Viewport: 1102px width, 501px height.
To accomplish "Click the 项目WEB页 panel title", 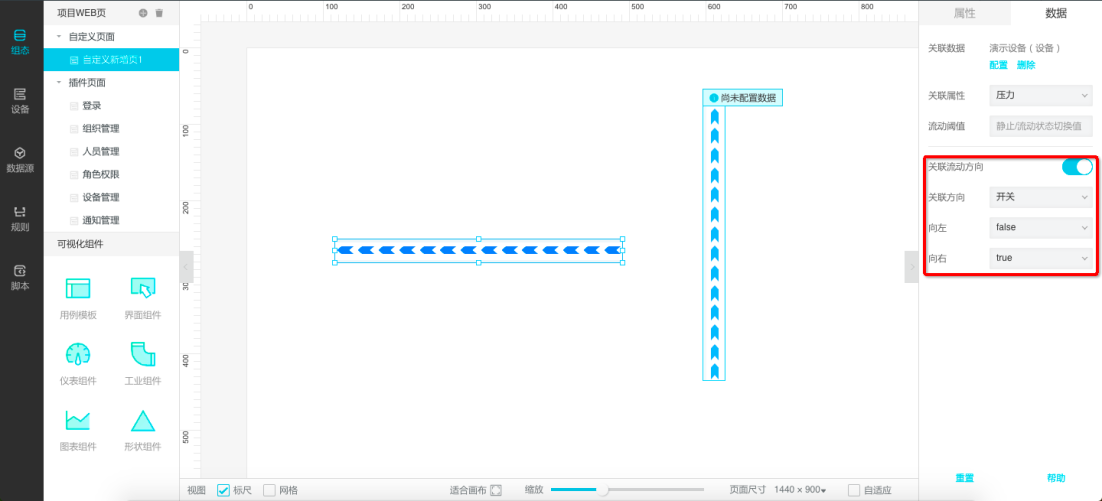I will [x=81, y=13].
